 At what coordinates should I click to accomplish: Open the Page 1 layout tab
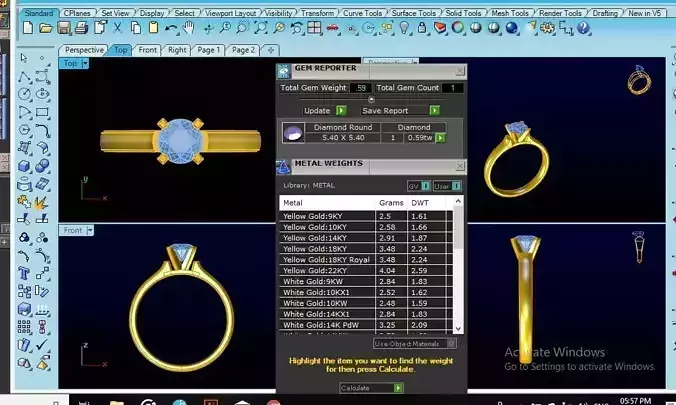pyautogui.click(x=209, y=50)
